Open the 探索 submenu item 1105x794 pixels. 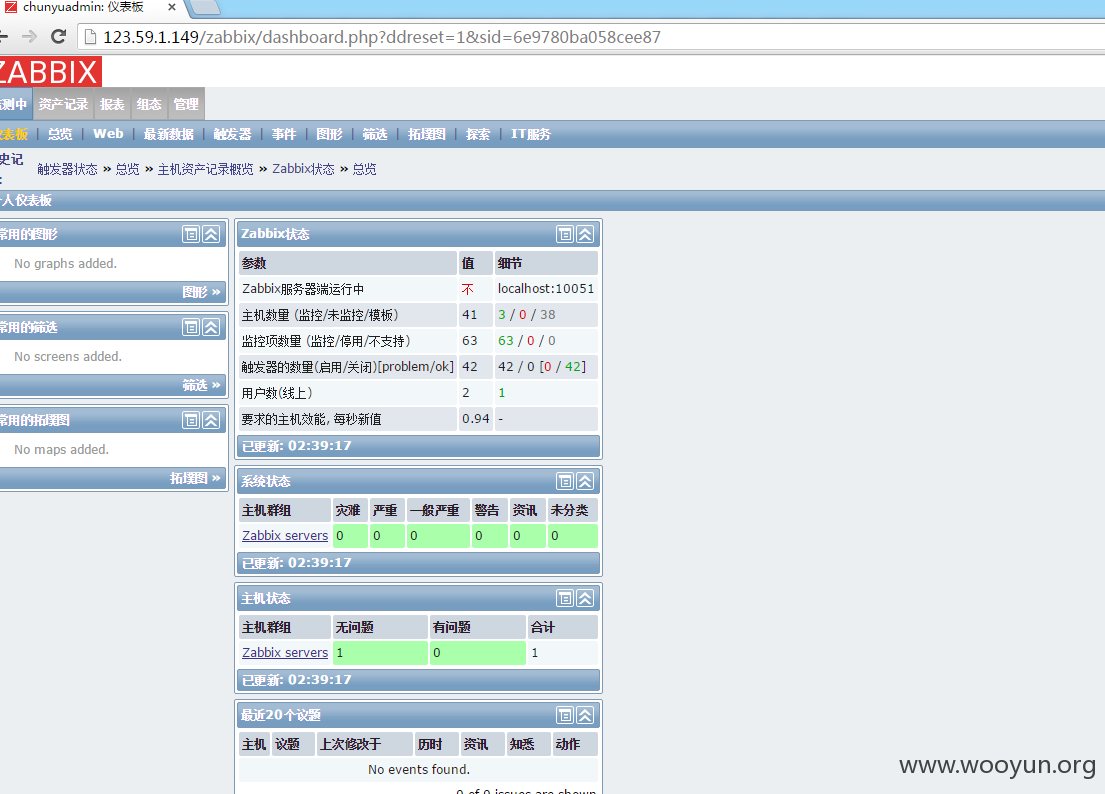pos(478,134)
